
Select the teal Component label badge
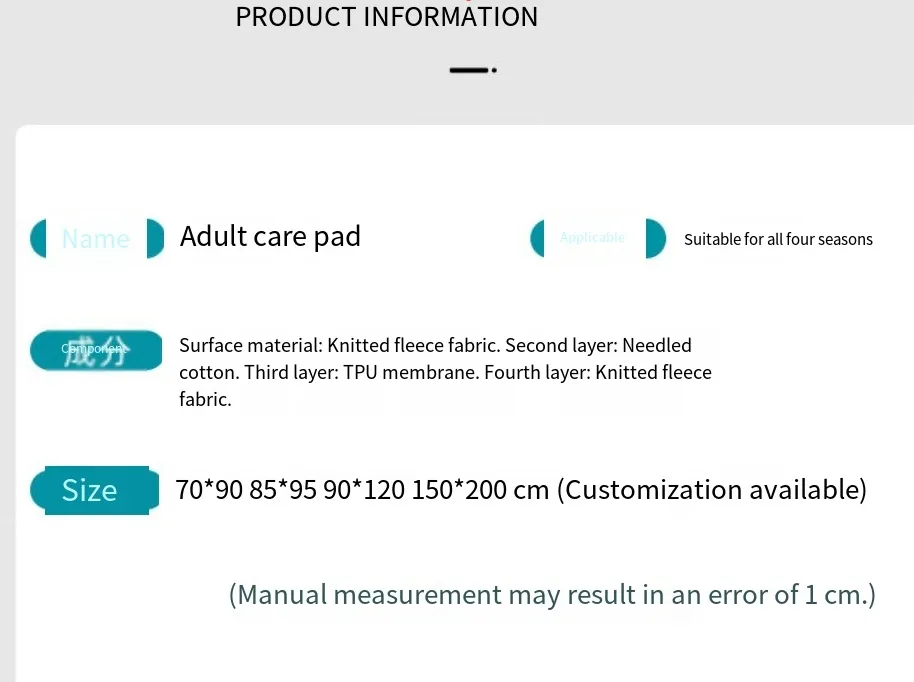[x=96, y=350]
